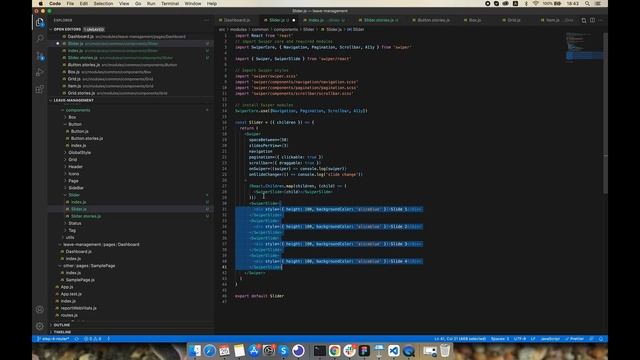640x360 pixels.
Task: Click the open changes icon in editor toolbar
Action: click(584, 20)
